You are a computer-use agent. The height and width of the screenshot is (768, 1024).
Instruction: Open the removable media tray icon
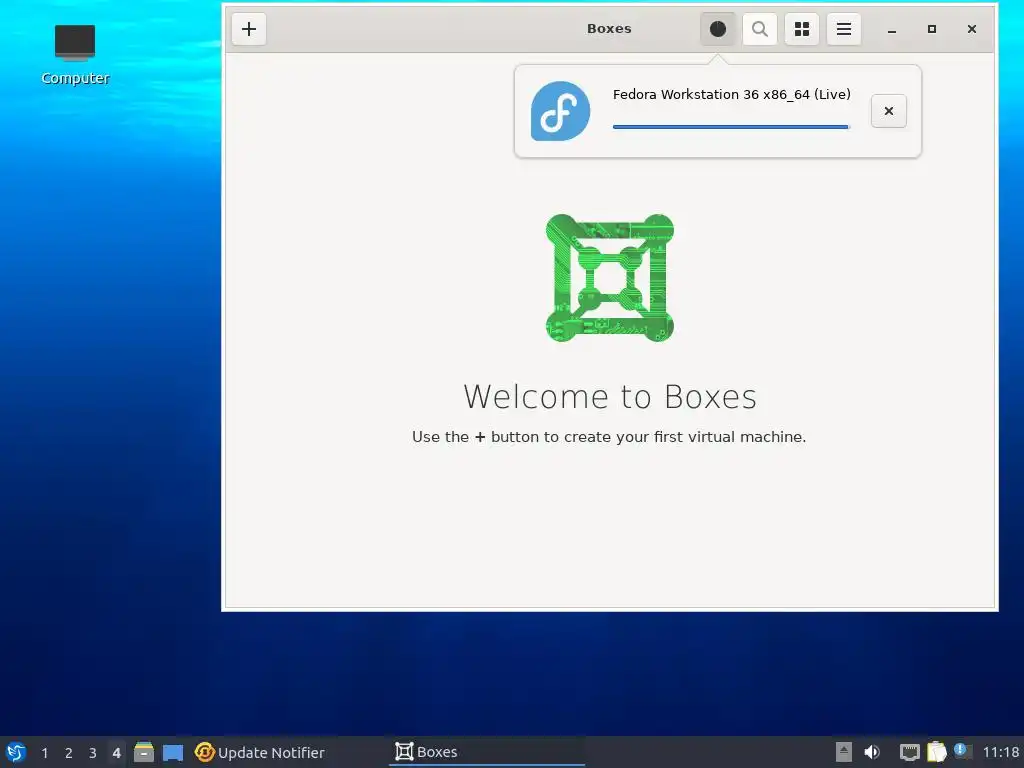tap(844, 752)
